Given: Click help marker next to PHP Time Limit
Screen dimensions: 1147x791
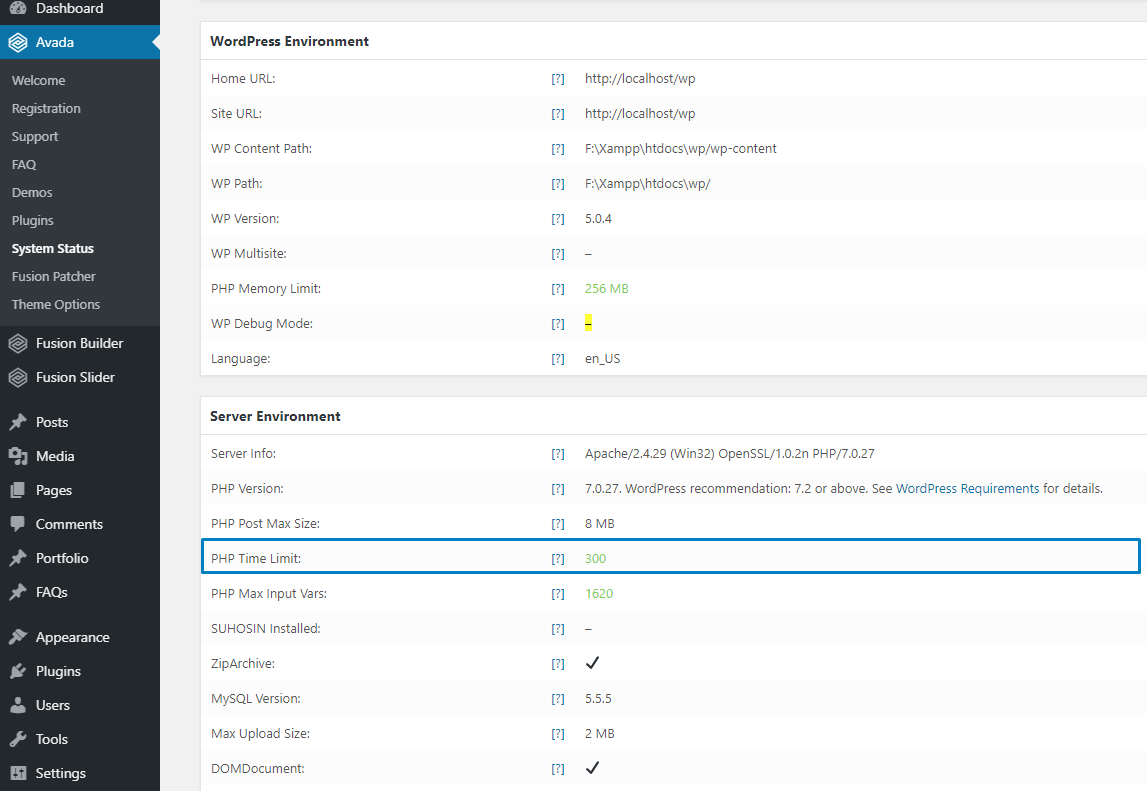Looking at the screenshot, I should (x=558, y=559).
